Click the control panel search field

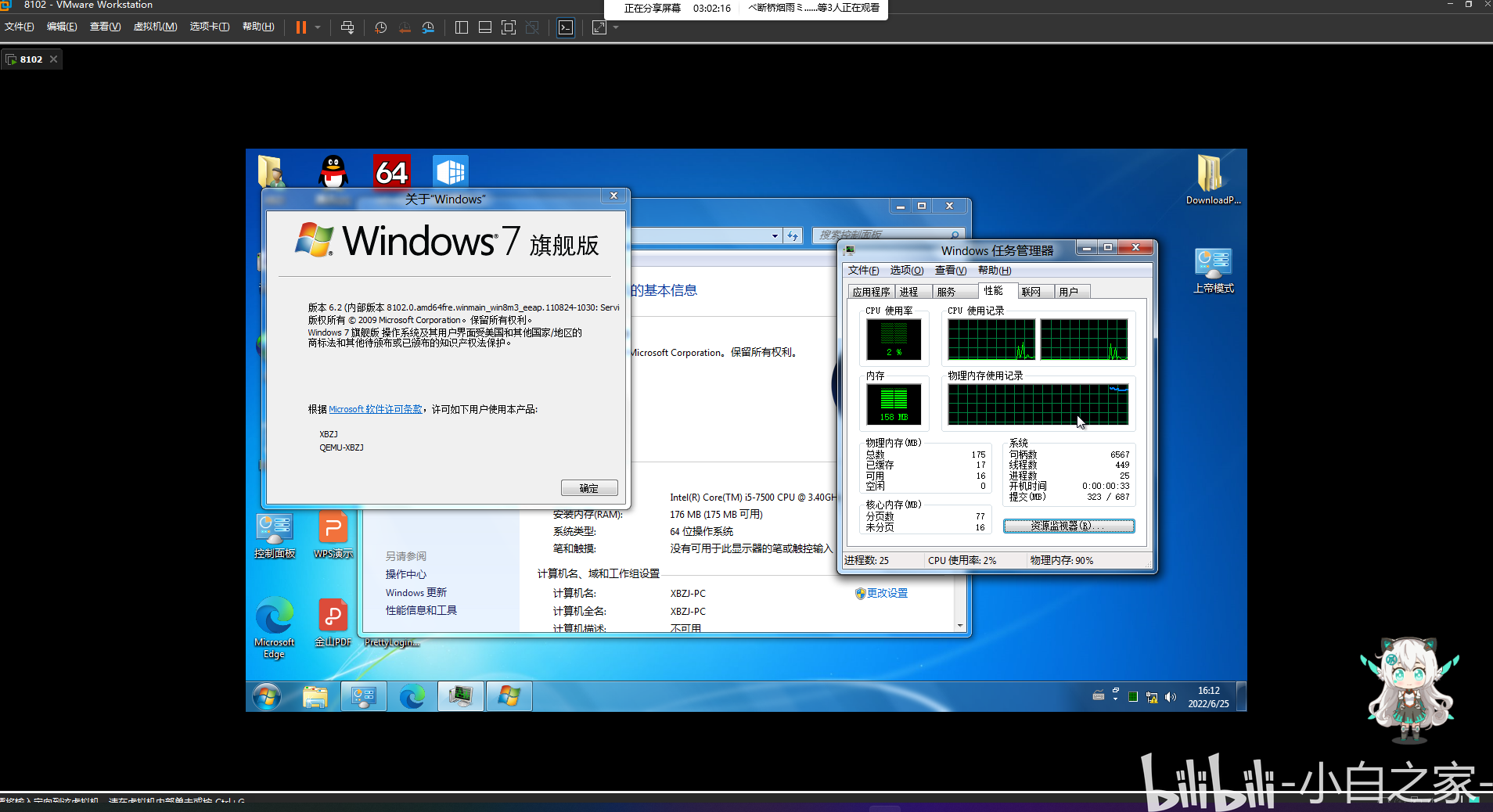pos(887,235)
